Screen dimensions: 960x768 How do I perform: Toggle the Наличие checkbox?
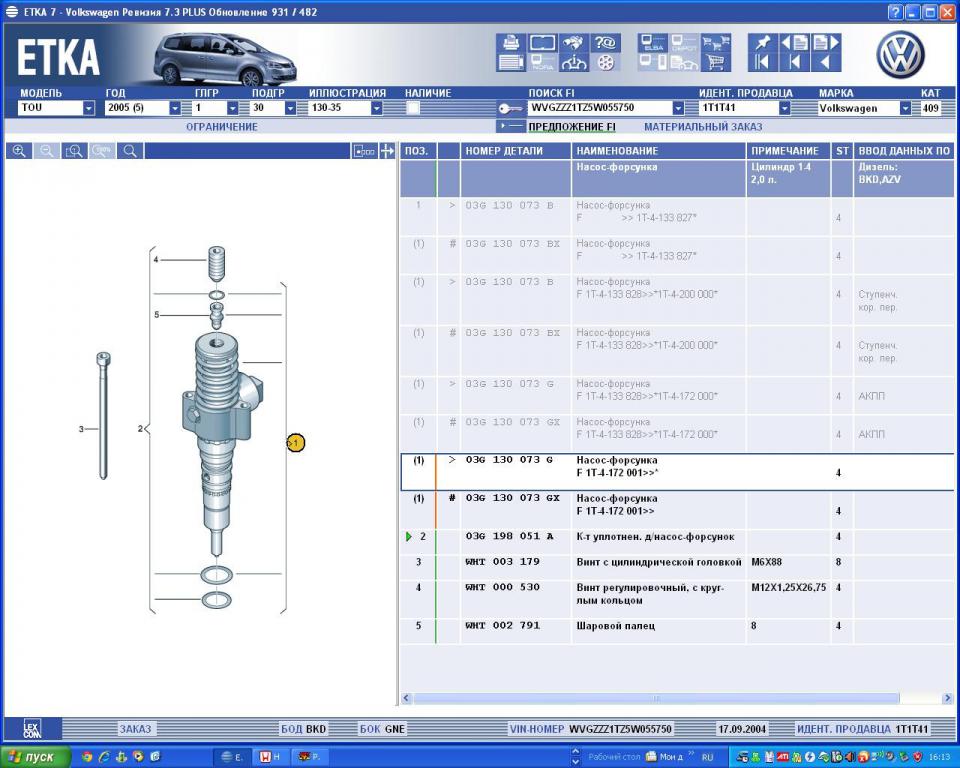click(413, 108)
